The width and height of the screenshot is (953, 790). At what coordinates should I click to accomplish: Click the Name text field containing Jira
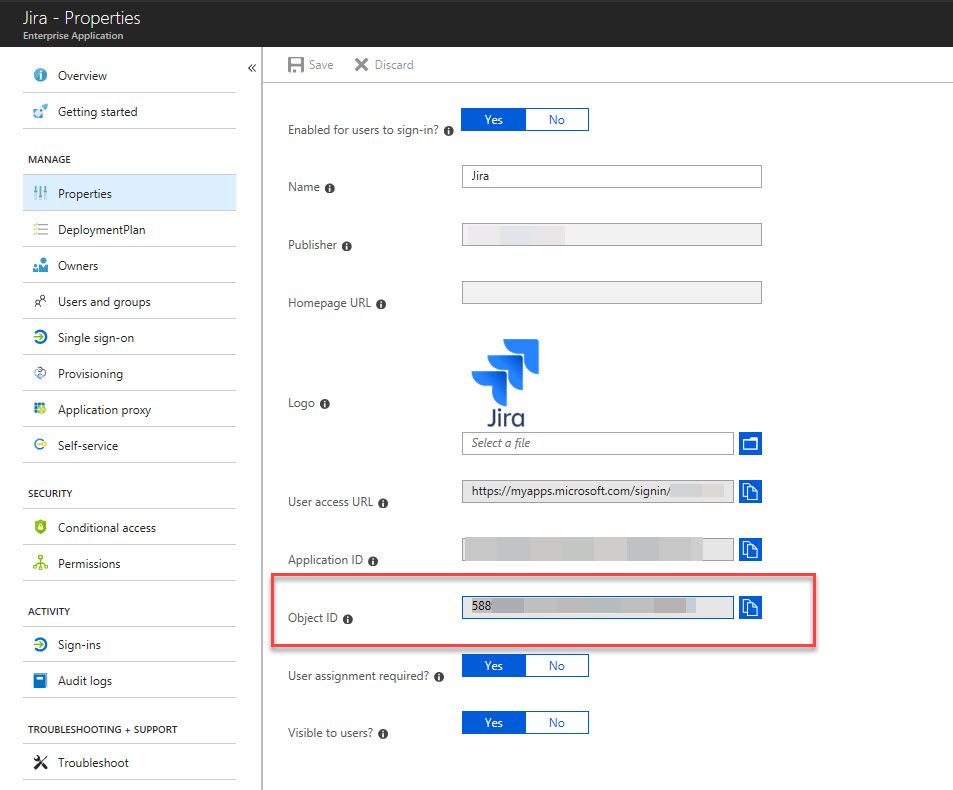click(x=611, y=176)
